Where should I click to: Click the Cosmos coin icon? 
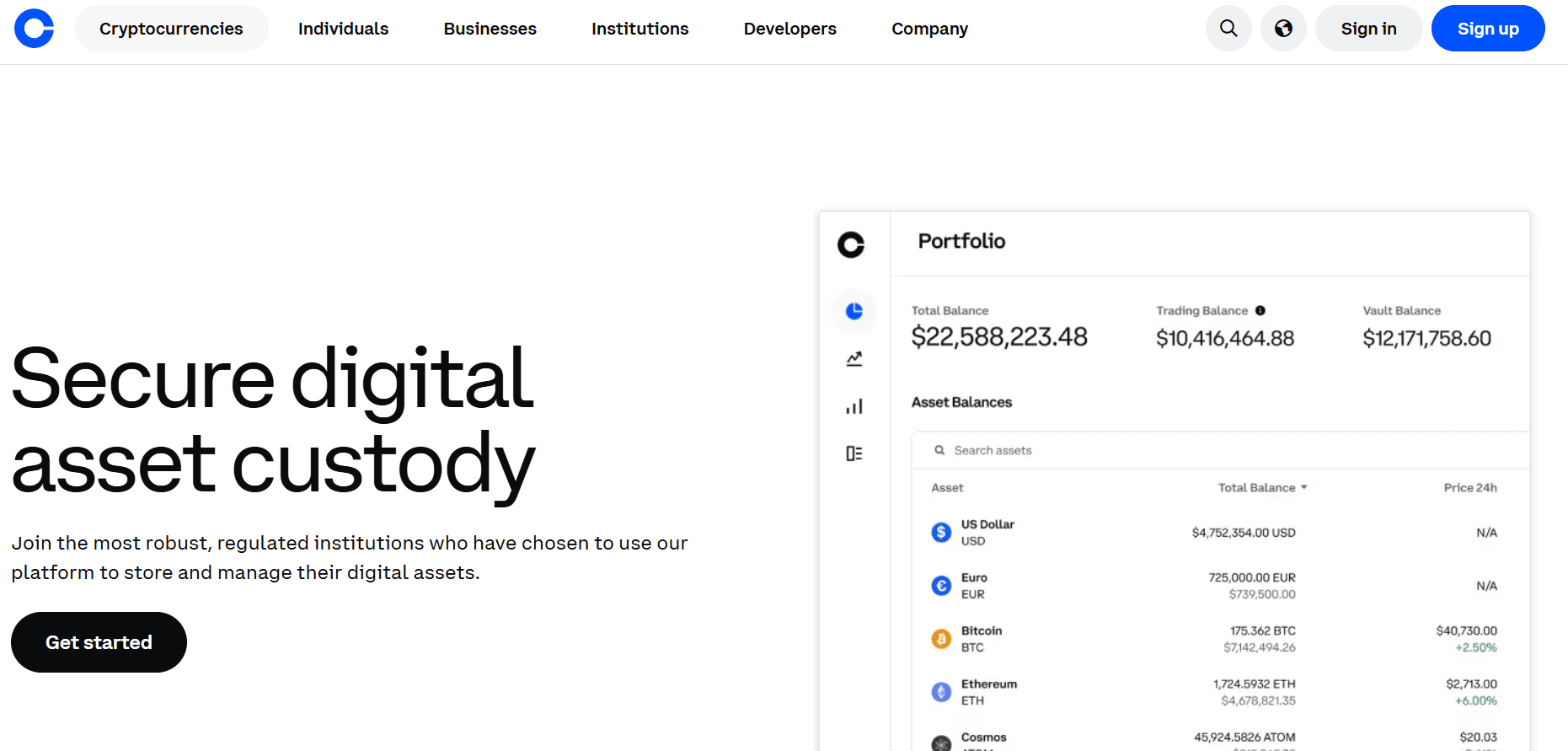(941, 743)
